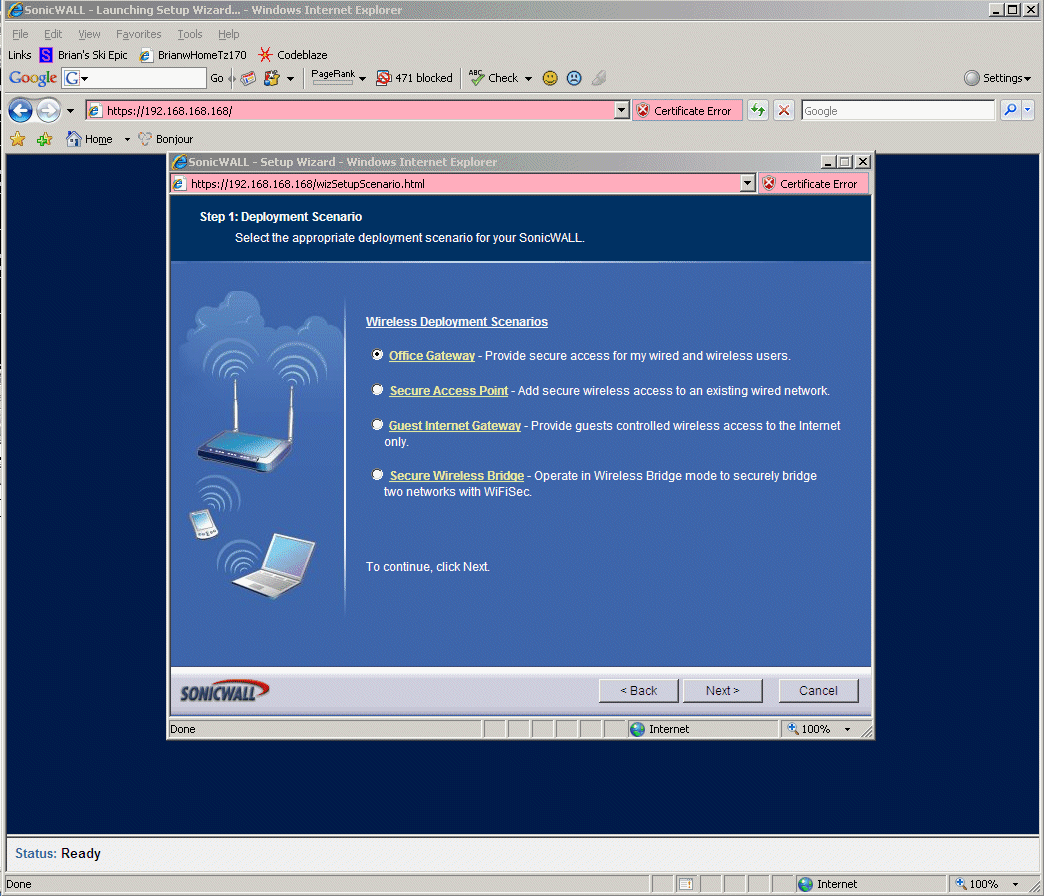Click the wizard window Internet zone icon
This screenshot has width=1044, height=896.
point(637,729)
